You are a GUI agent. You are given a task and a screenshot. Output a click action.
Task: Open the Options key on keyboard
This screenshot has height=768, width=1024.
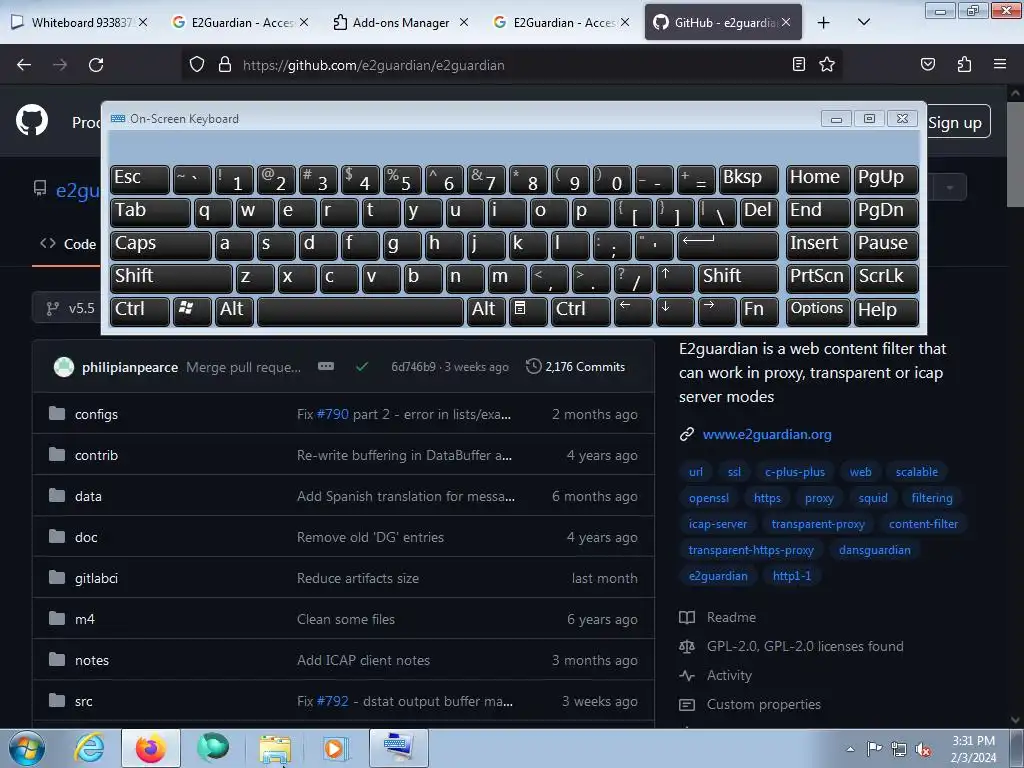(x=817, y=311)
